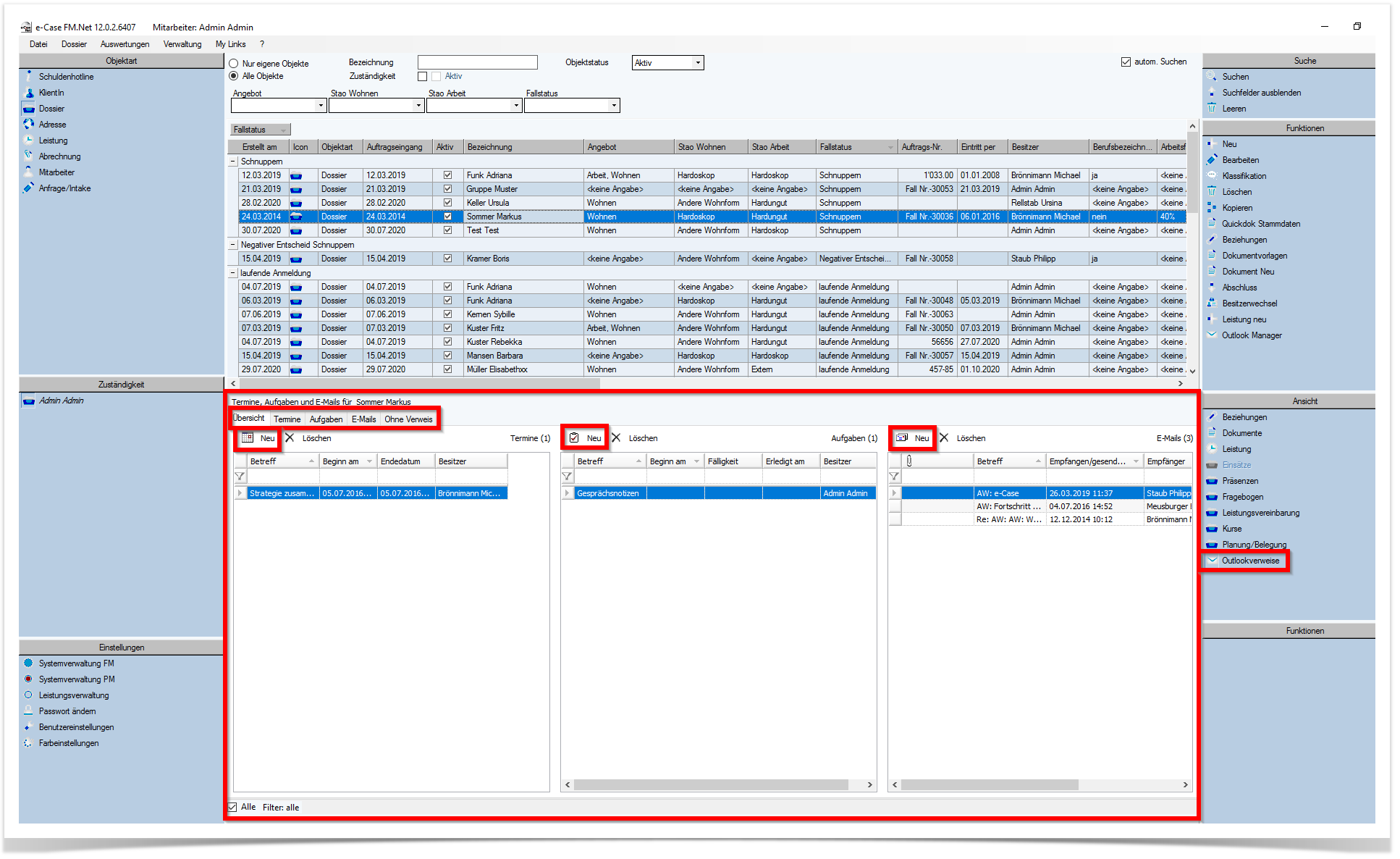Image resolution: width=1400 pixels, height=859 pixels.
Task: Delete the selected Termin with Löschen X
Action: [x=290, y=437]
